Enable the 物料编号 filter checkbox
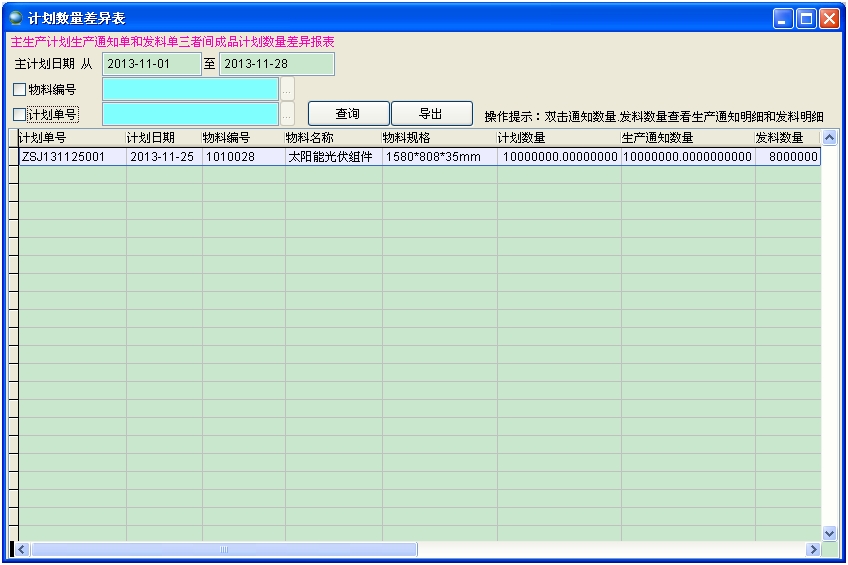The width and height of the screenshot is (848, 565). (x=20, y=89)
